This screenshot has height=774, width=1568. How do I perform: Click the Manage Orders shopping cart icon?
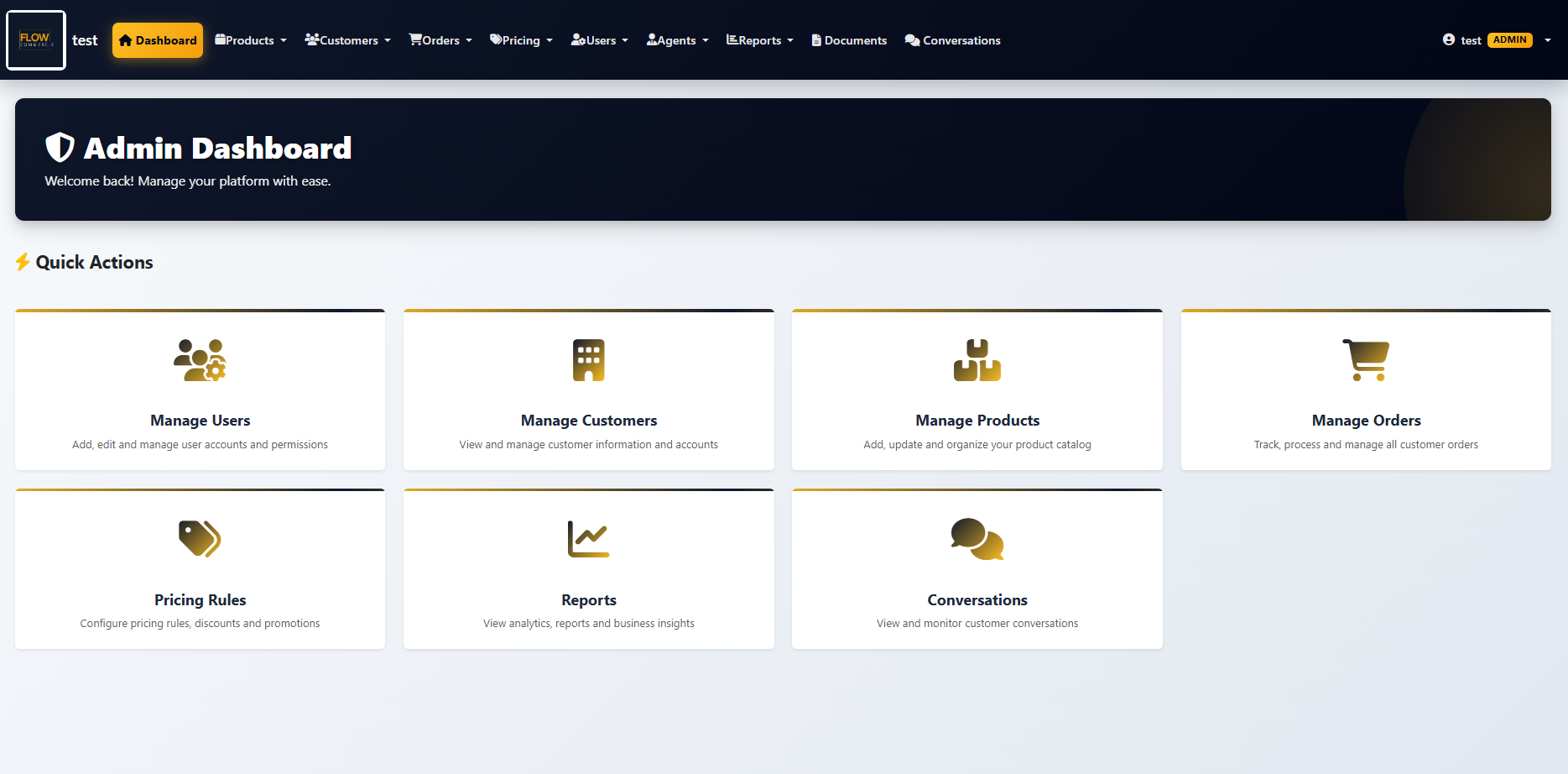point(1366,360)
